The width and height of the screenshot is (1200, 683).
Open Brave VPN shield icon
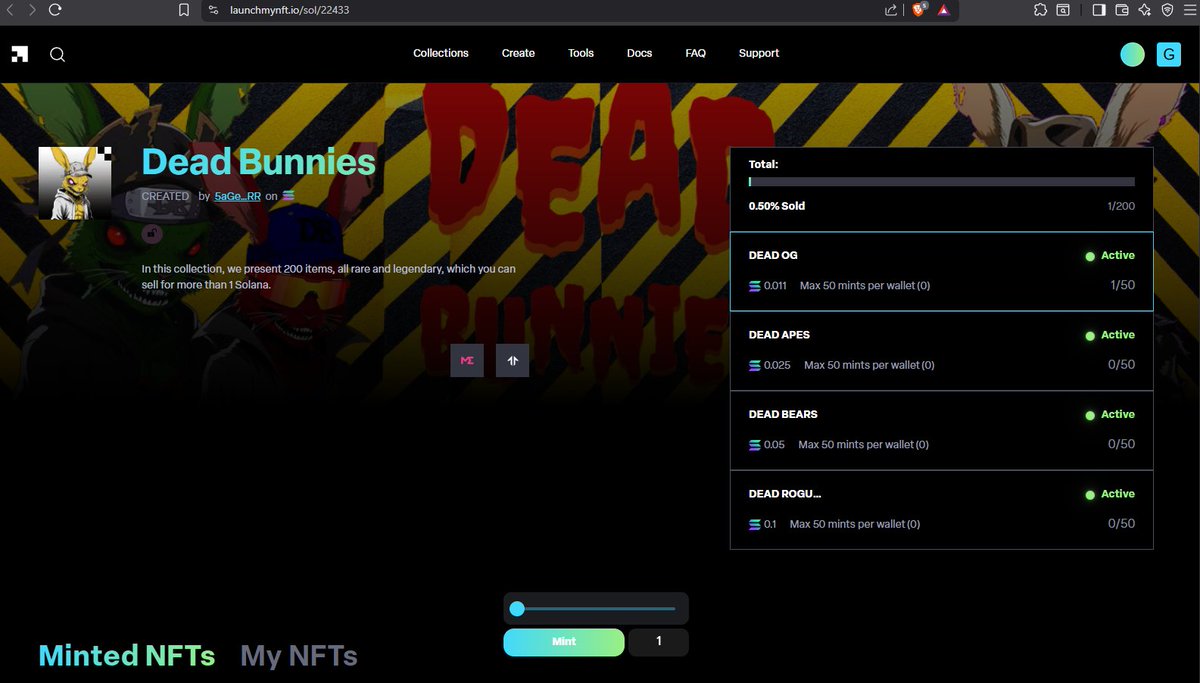[x=1167, y=10]
